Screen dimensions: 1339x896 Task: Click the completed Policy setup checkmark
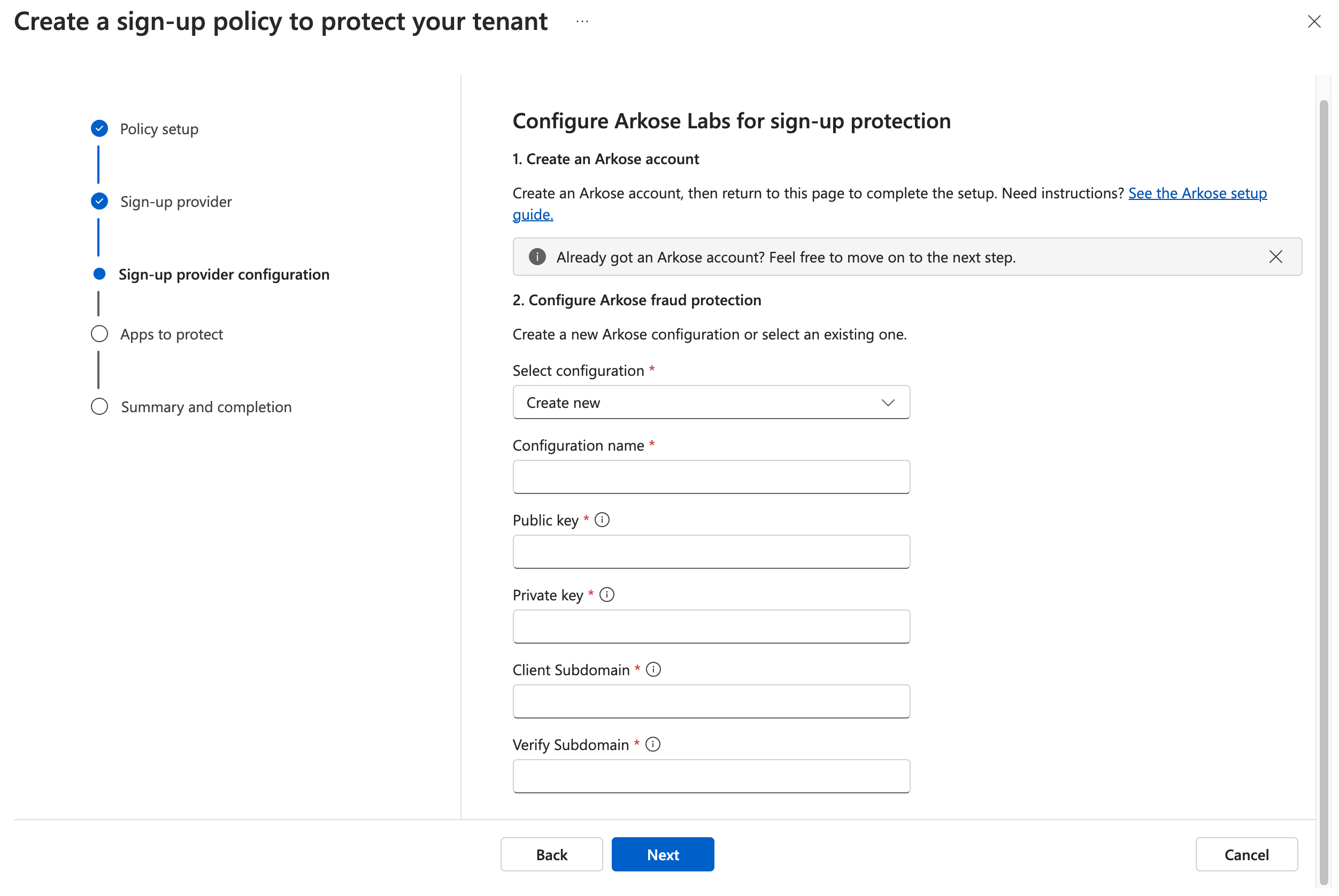tap(99, 128)
